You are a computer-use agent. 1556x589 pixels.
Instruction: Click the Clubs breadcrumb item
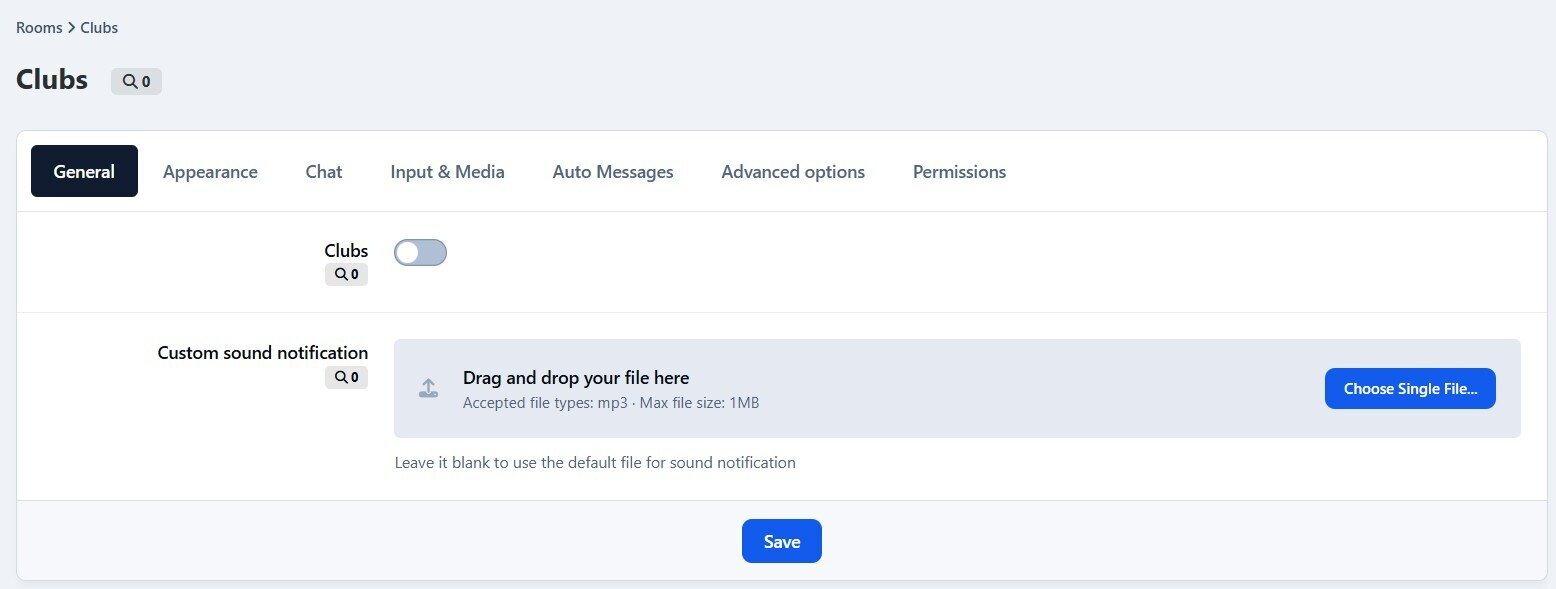99,28
